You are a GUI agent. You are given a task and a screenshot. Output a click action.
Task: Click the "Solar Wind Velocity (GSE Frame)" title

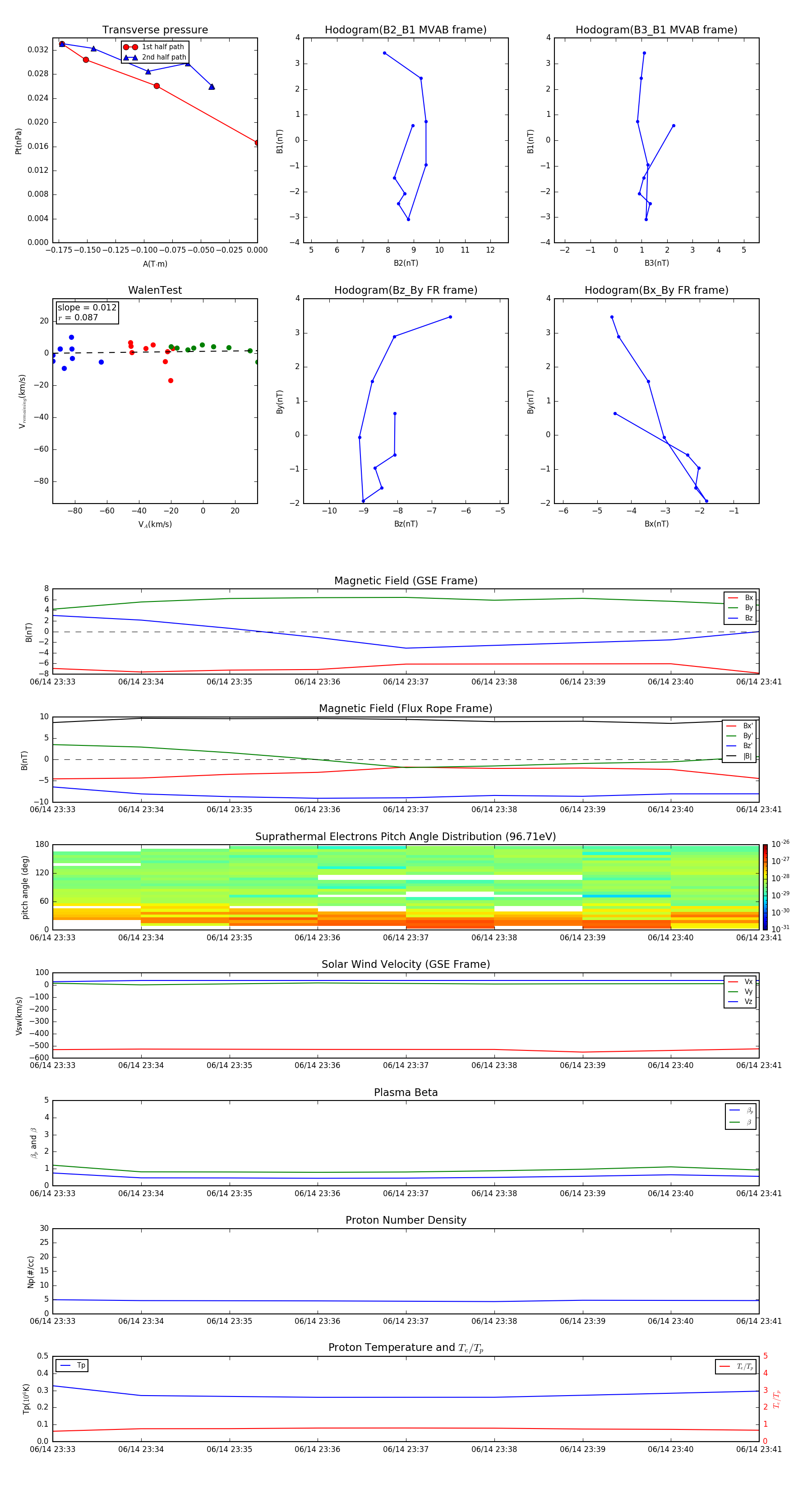coord(406,965)
